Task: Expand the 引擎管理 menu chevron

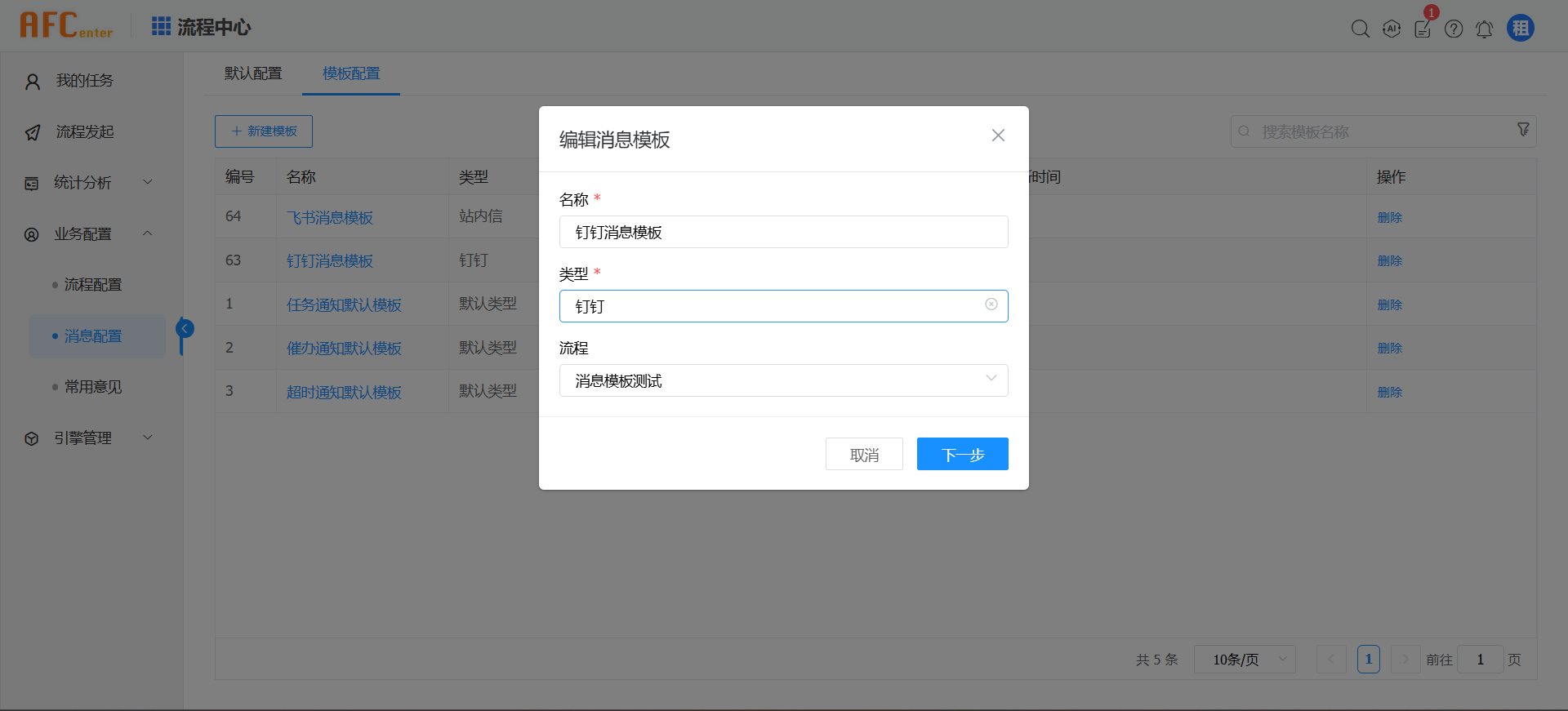Action: (x=148, y=438)
